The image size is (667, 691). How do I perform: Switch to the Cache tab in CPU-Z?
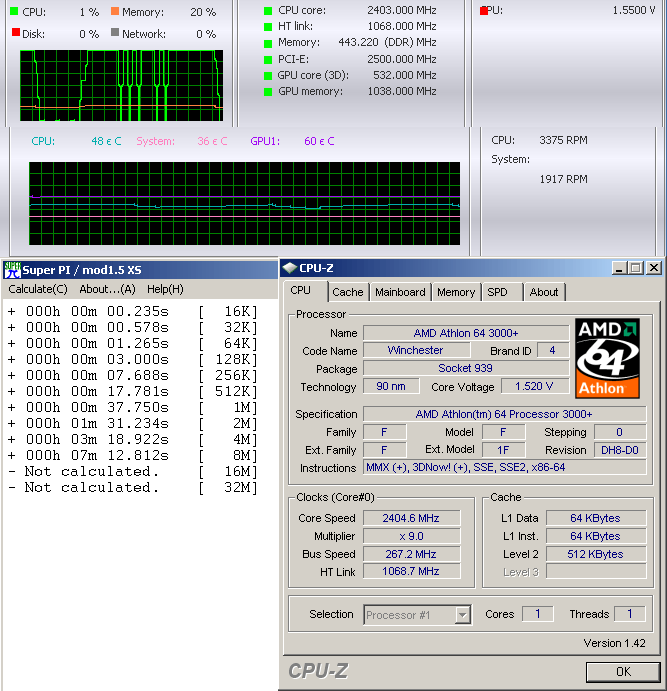[x=348, y=292]
